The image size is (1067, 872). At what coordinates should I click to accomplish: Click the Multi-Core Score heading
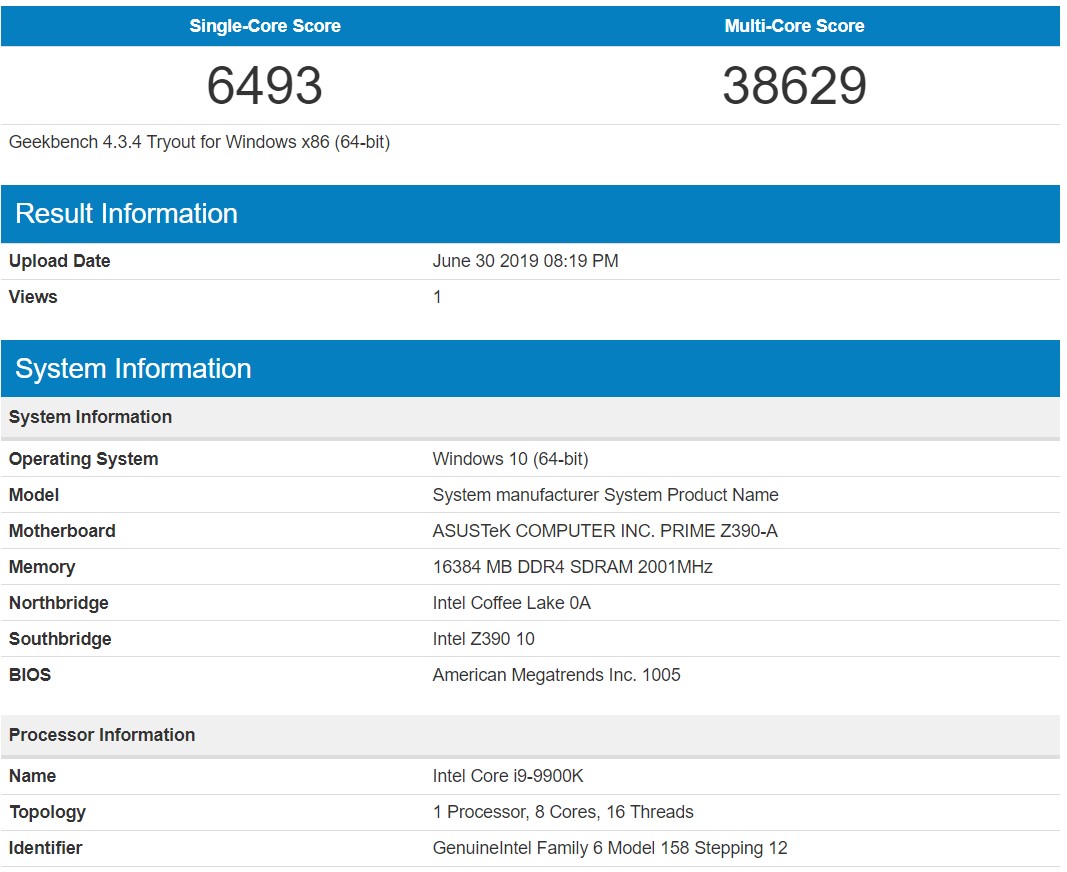[794, 26]
